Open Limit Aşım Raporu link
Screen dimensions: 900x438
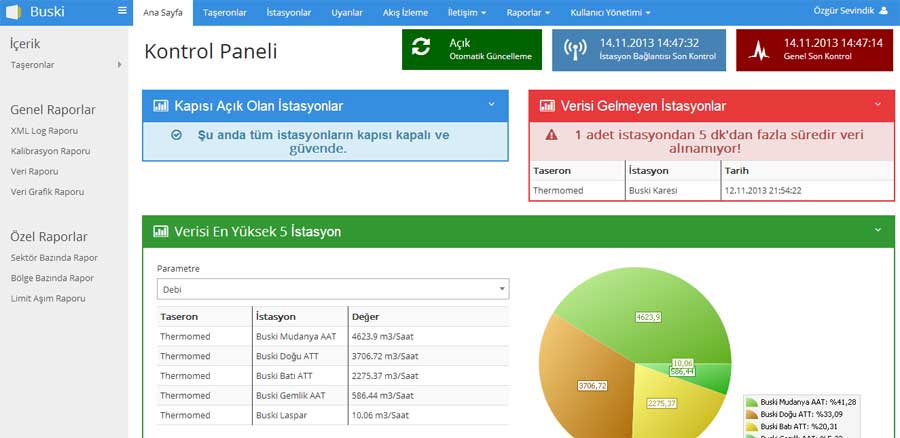tap(48, 299)
